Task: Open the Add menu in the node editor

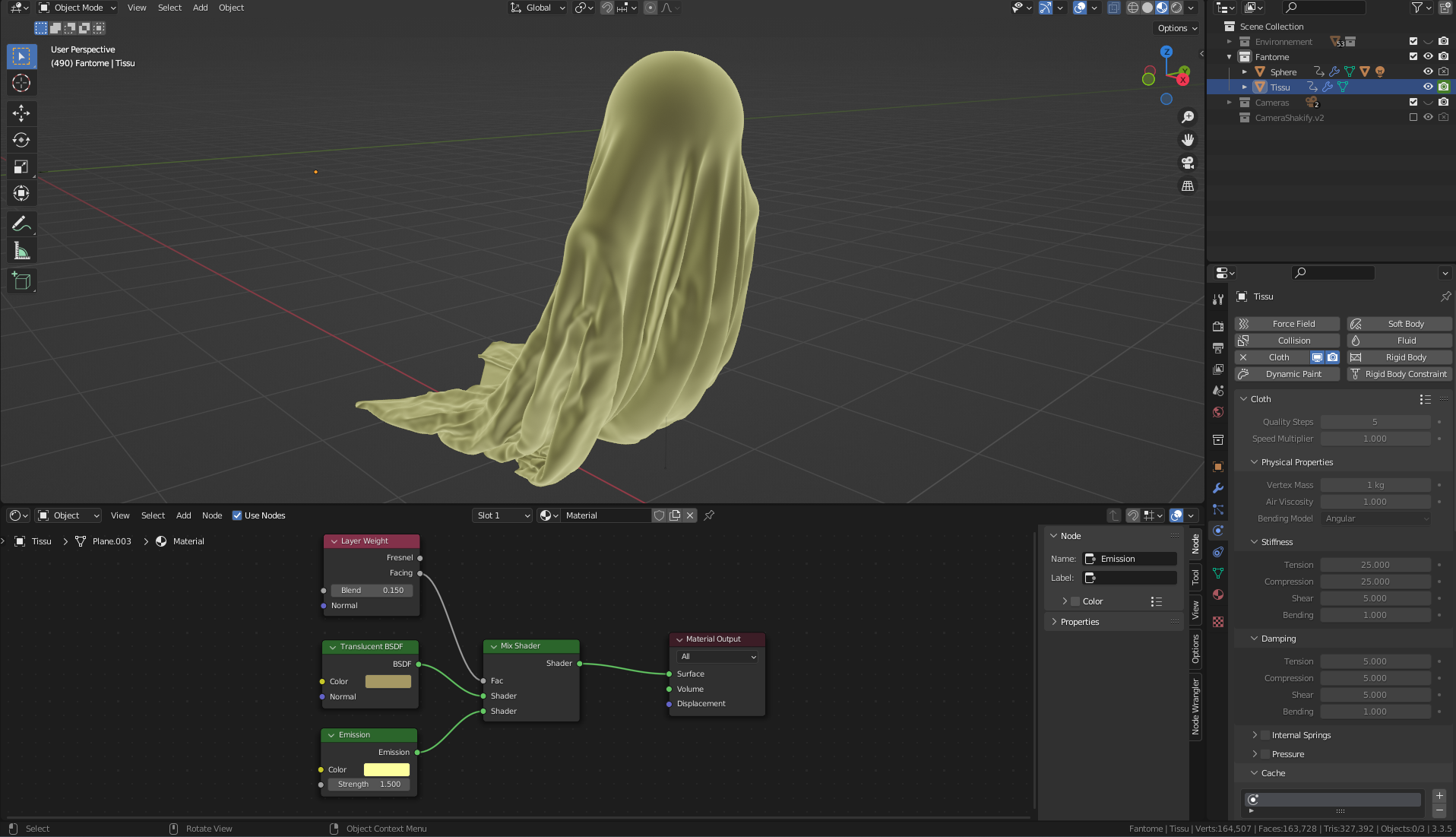Action: point(183,515)
